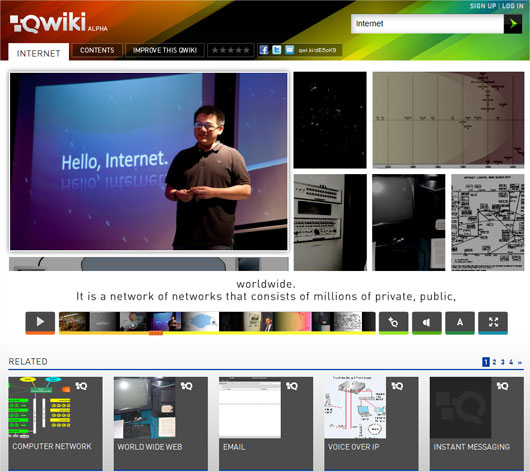Click the beige timeline chart image
Screen dimensions: 530x472
click(449, 120)
